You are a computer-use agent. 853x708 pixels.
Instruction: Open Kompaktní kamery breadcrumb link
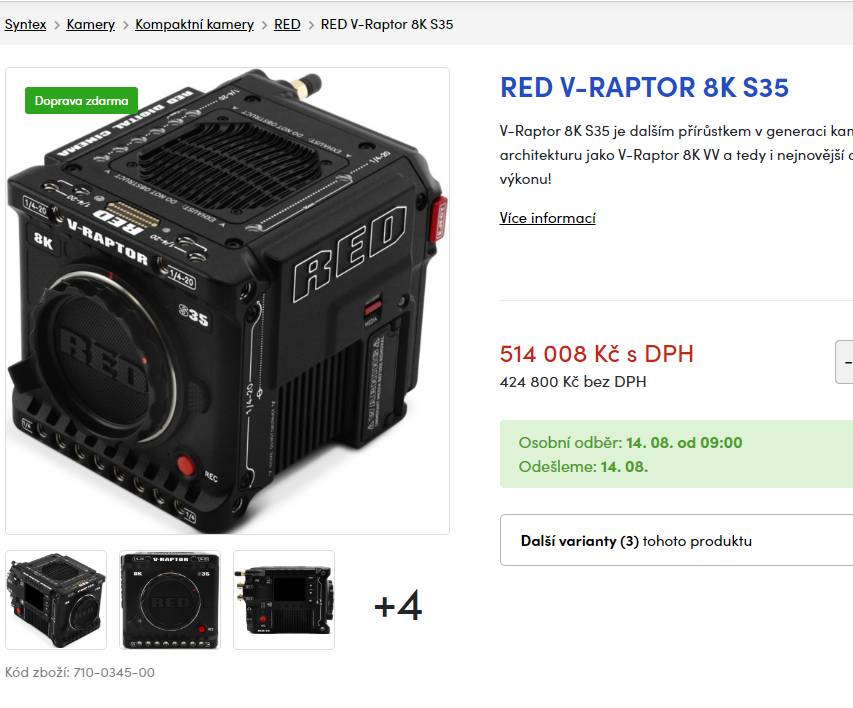point(194,24)
